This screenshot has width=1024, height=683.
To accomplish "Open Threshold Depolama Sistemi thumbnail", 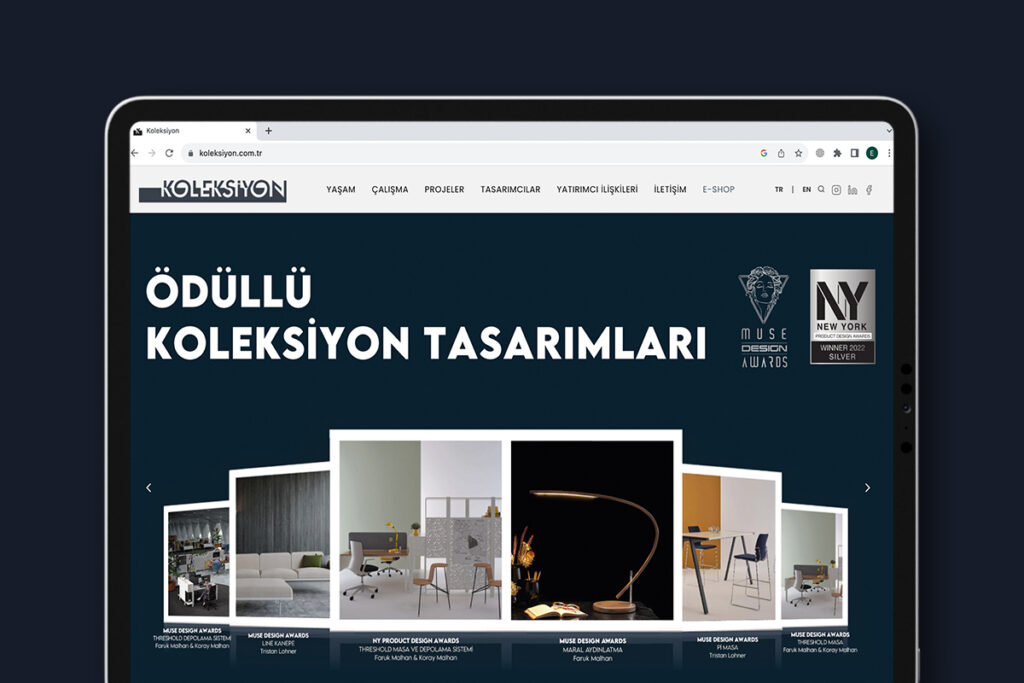I will click(198, 563).
